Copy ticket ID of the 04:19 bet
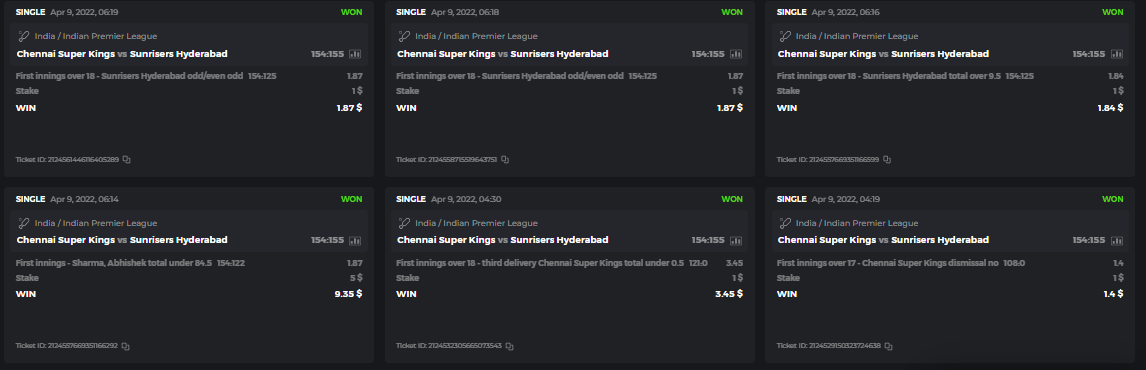Image resolution: width=1146 pixels, height=370 pixels. point(888,346)
